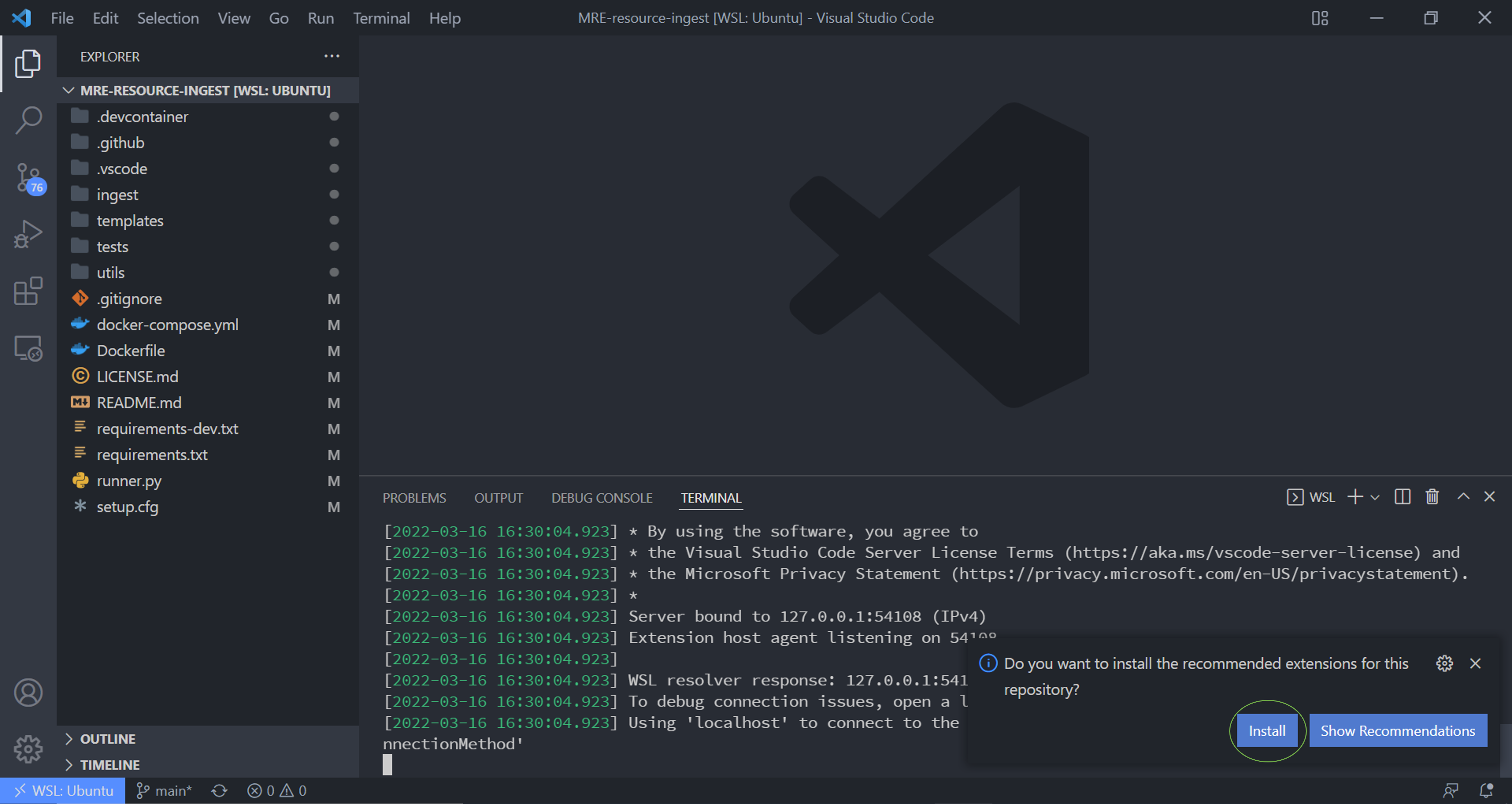Viewport: 1512px width, 804px height.
Task: Open LICENSE.md file
Action: 208,376
